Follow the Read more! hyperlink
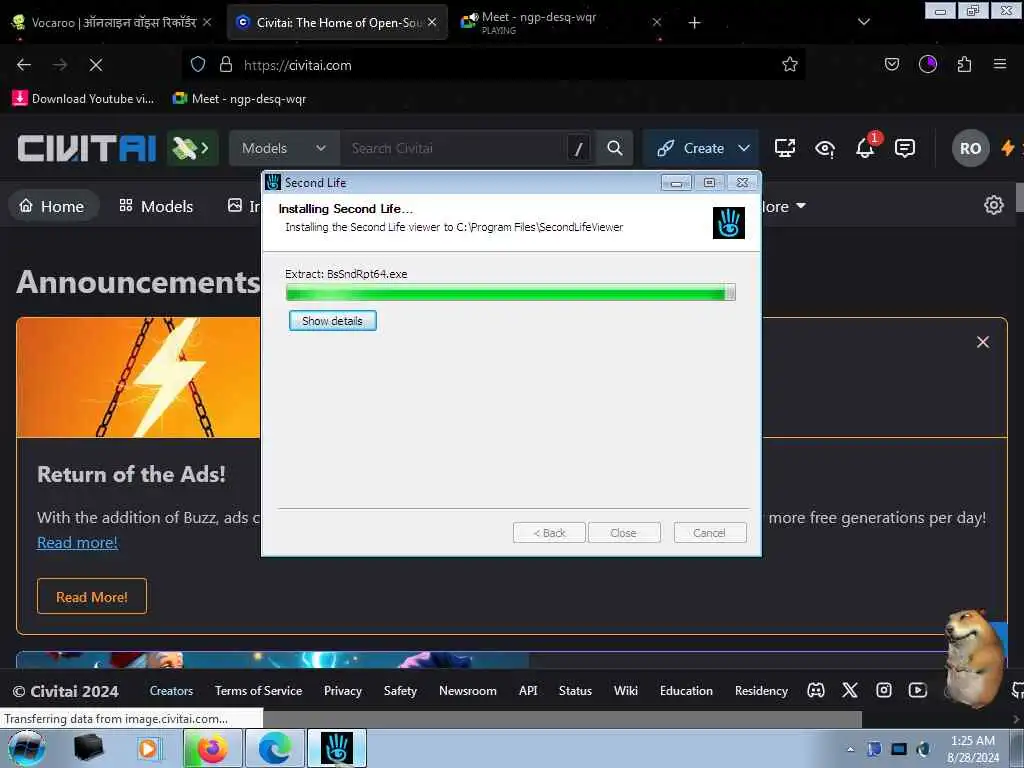This screenshot has height=768, width=1024. point(77,543)
